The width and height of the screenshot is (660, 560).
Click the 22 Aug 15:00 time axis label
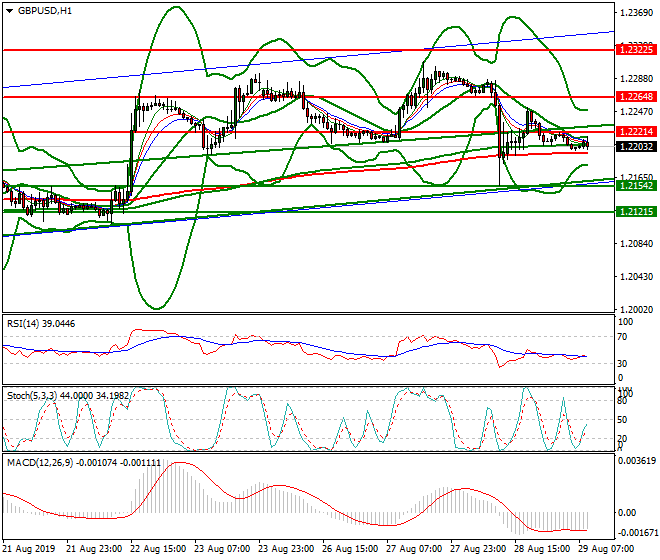158,549
